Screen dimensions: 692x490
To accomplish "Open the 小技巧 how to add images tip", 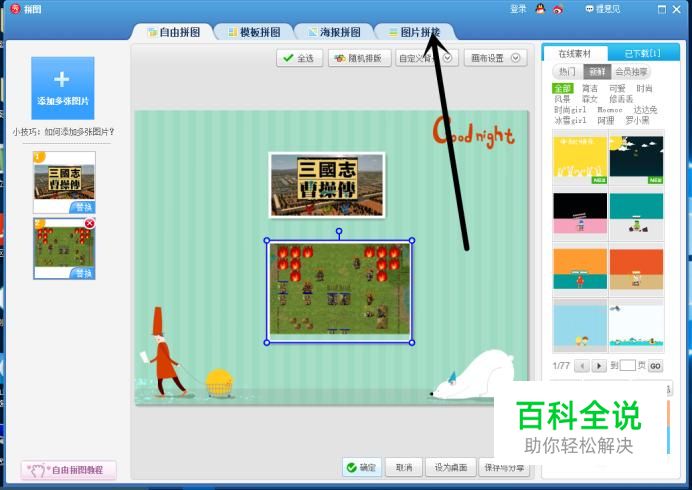I will (64, 132).
